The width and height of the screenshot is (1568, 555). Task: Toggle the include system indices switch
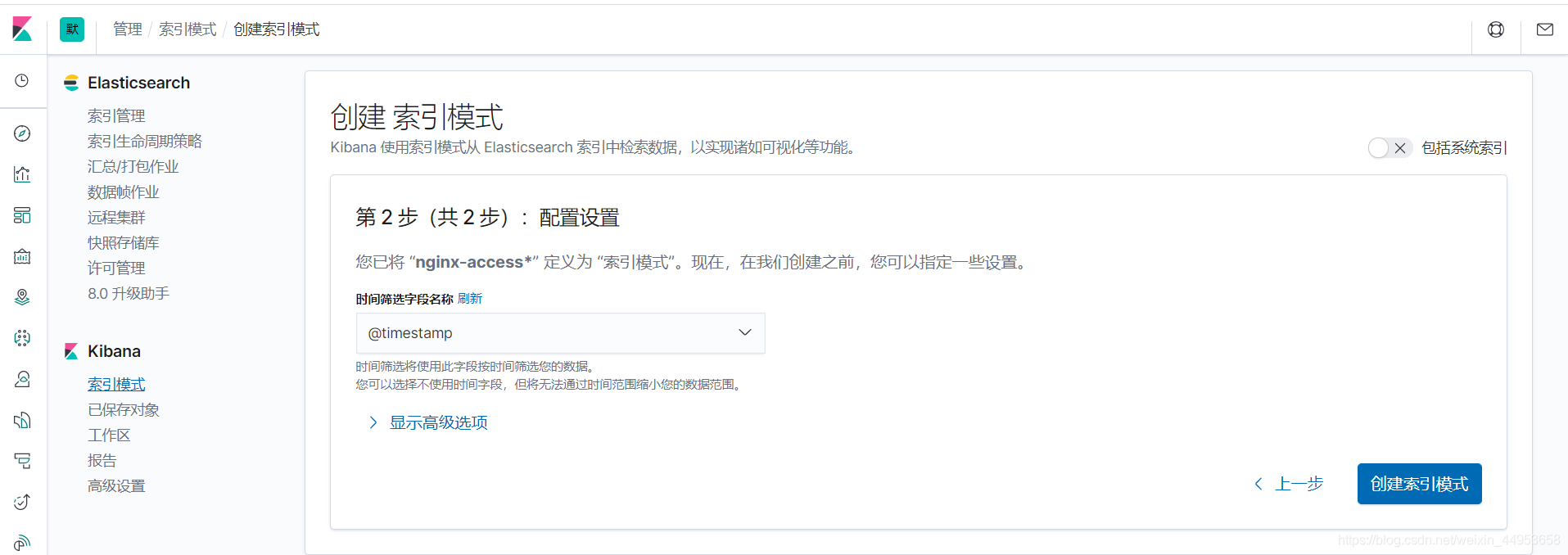click(1390, 148)
